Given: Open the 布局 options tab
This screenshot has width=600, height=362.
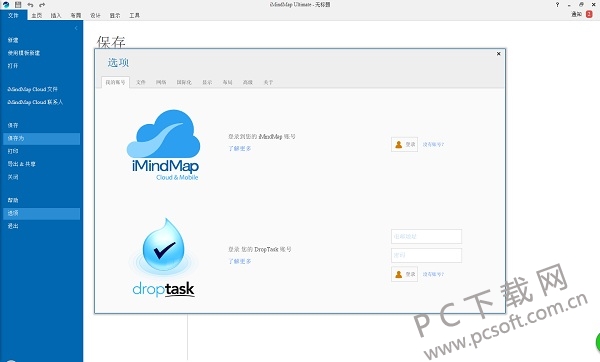Looking at the screenshot, I should [228, 82].
